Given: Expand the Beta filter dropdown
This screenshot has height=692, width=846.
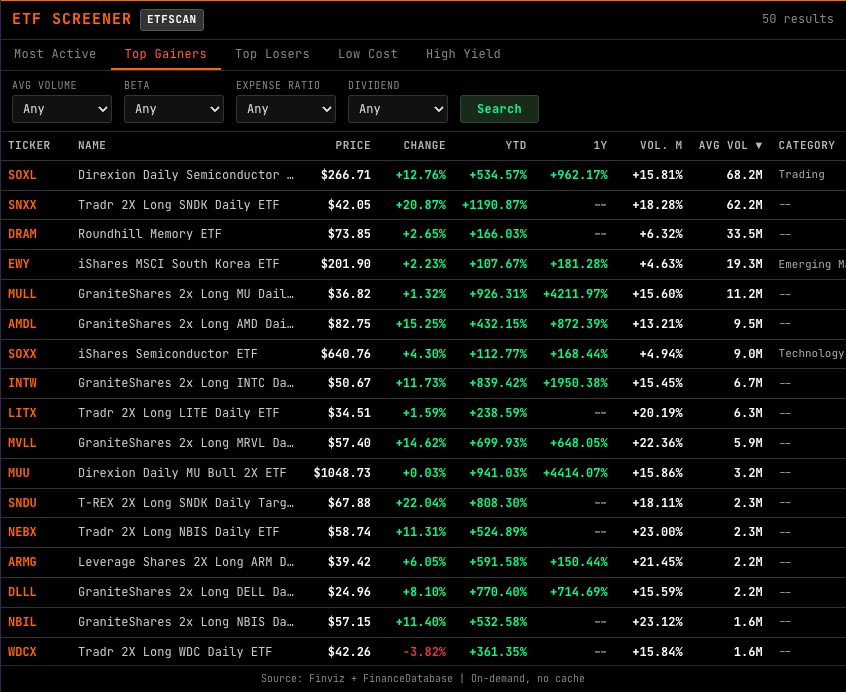Looking at the screenshot, I should point(174,109).
